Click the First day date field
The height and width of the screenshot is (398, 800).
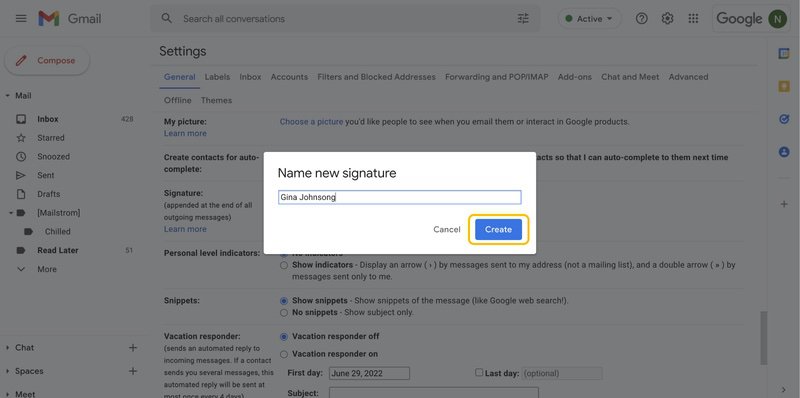tap(369, 374)
